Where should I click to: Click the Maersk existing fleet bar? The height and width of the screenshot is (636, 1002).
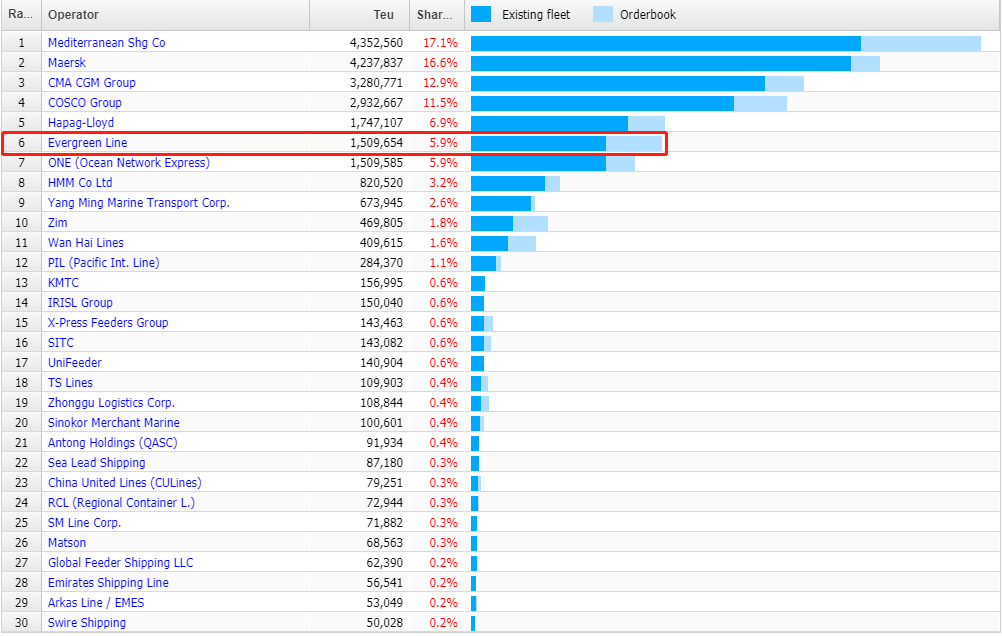pos(661,63)
